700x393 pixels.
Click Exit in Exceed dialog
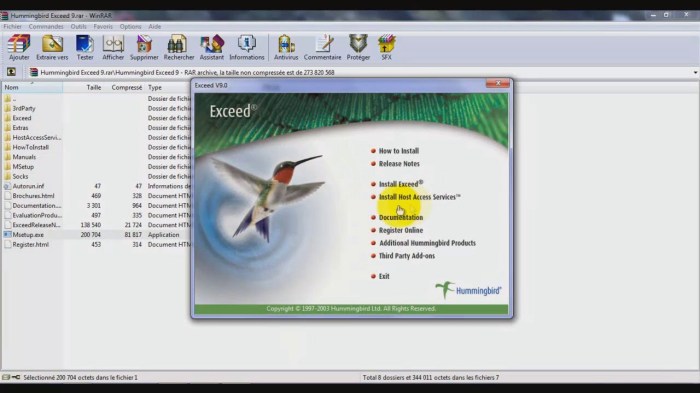tap(384, 276)
